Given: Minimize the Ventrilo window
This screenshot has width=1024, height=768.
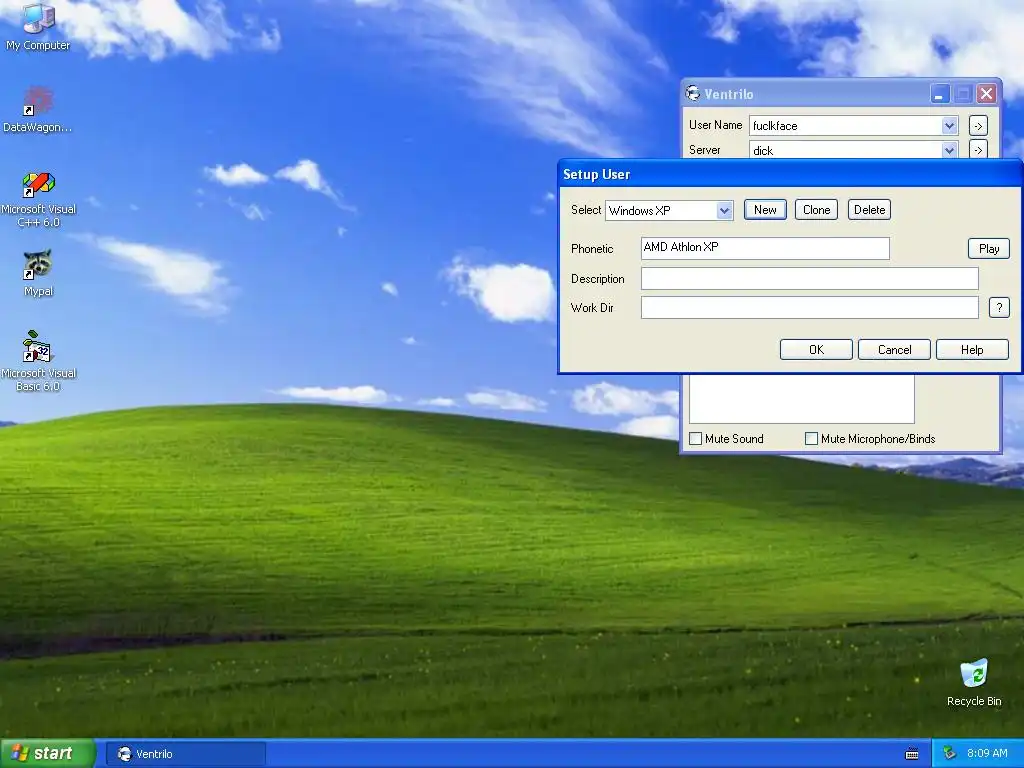Looking at the screenshot, I should [x=939, y=94].
